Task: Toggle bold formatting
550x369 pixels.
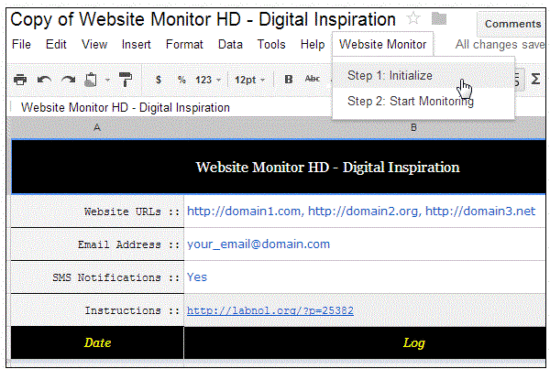Action: click(x=288, y=80)
